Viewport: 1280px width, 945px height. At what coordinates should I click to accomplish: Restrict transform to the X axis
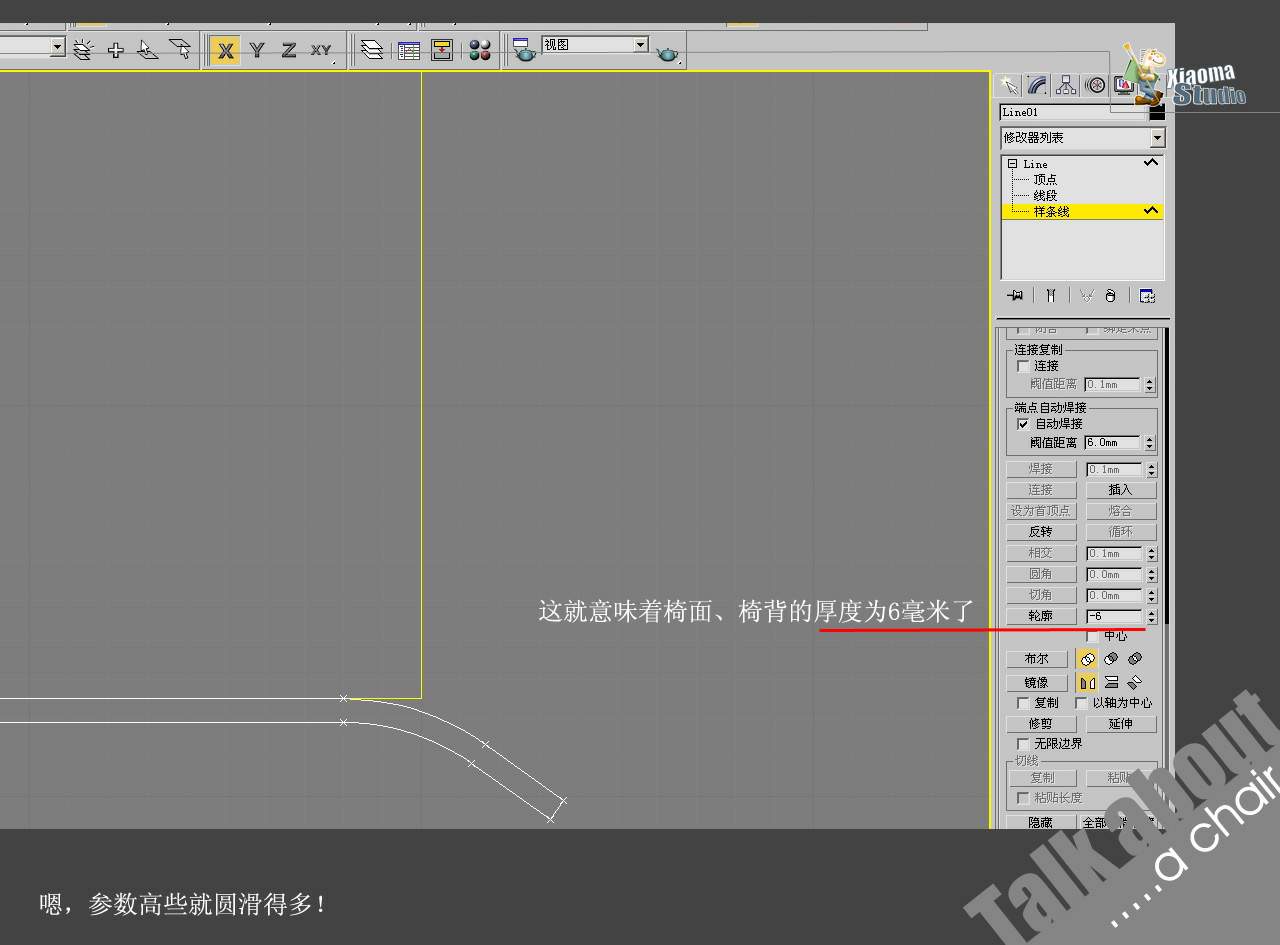(x=226, y=50)
